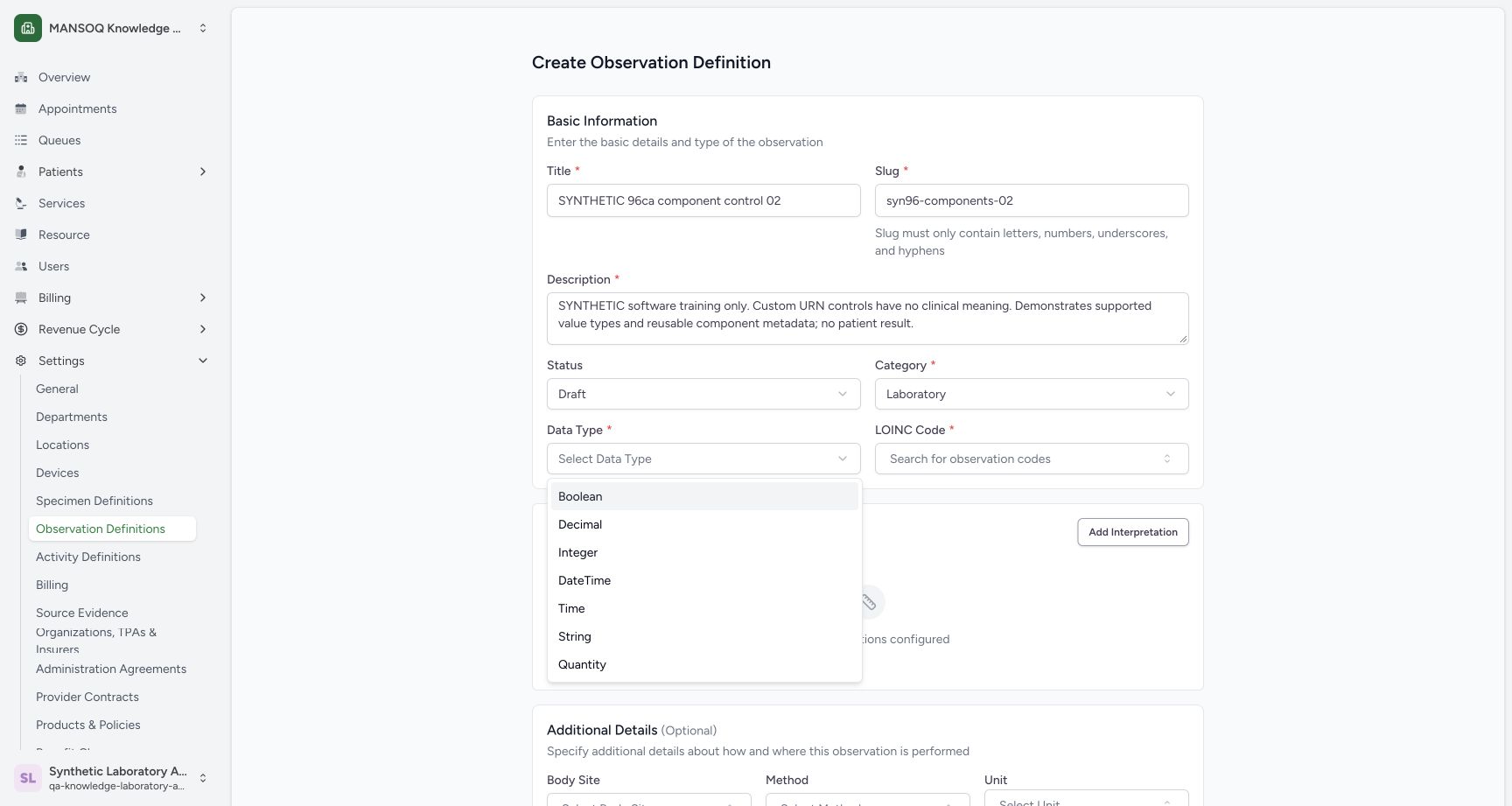Open the Status dropdown showing Draft
The width and height of the screenshot is (1512, 806).
pos(703,394)
